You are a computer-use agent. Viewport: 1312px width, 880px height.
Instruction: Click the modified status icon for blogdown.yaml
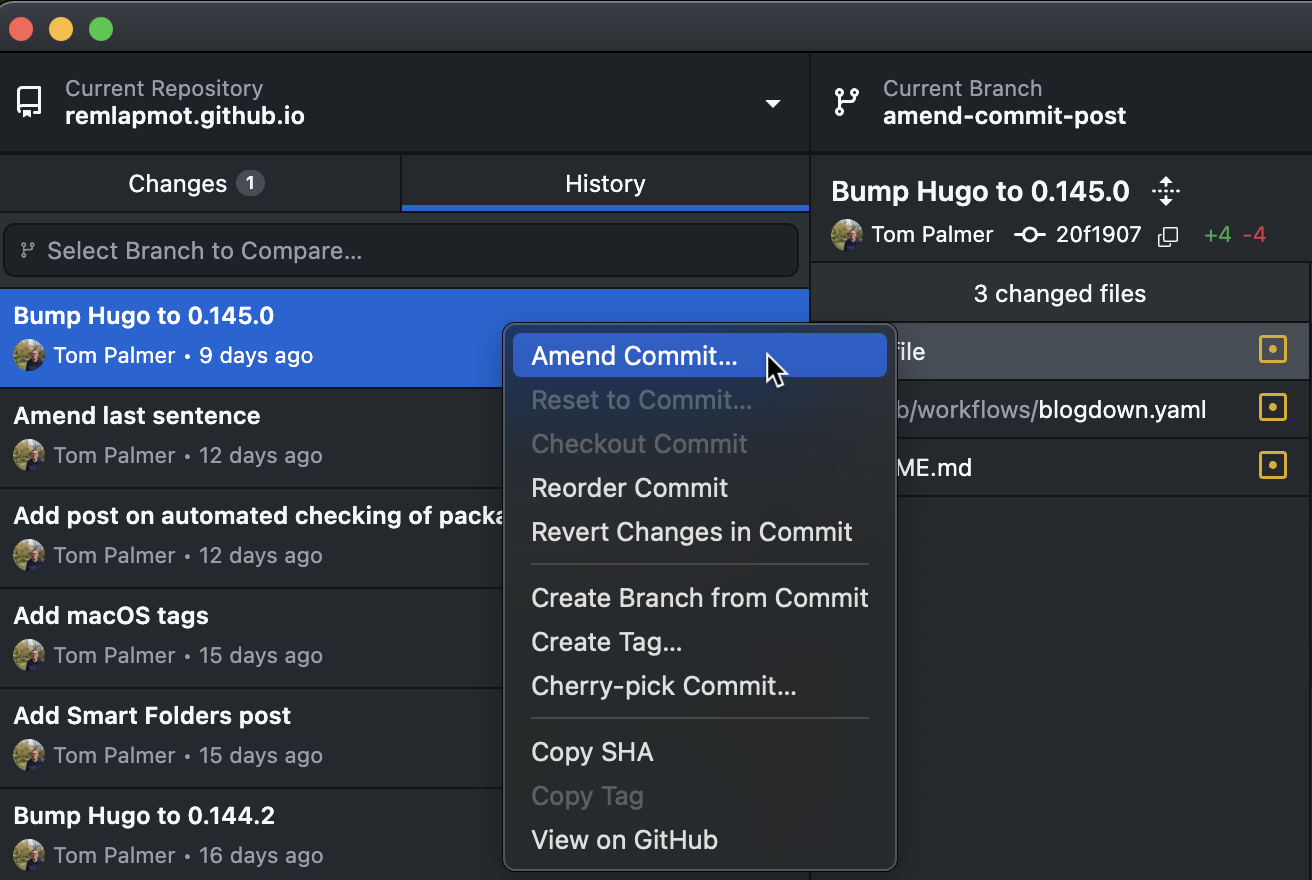pos(1272,407)
